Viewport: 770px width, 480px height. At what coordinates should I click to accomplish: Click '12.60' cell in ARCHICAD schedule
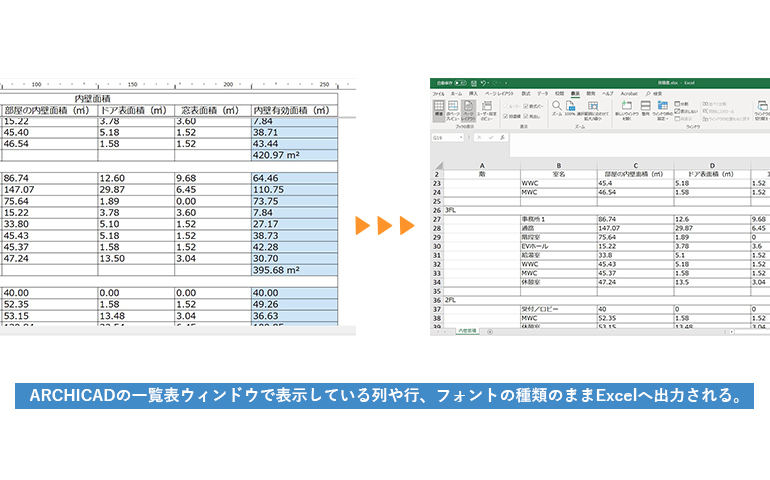point(136,178)
